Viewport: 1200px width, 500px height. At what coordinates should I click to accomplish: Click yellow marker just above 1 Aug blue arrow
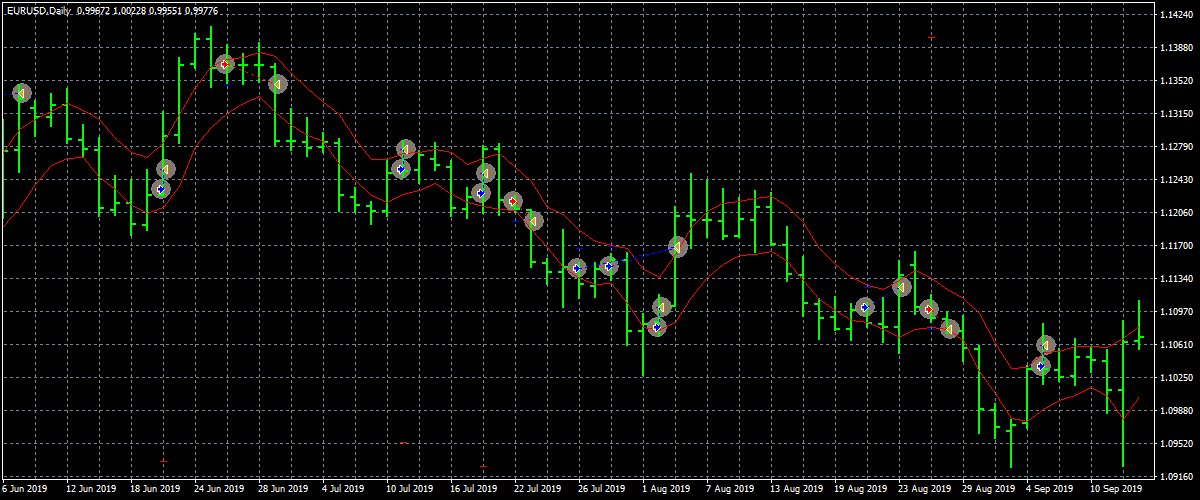[x=661, y=307]
